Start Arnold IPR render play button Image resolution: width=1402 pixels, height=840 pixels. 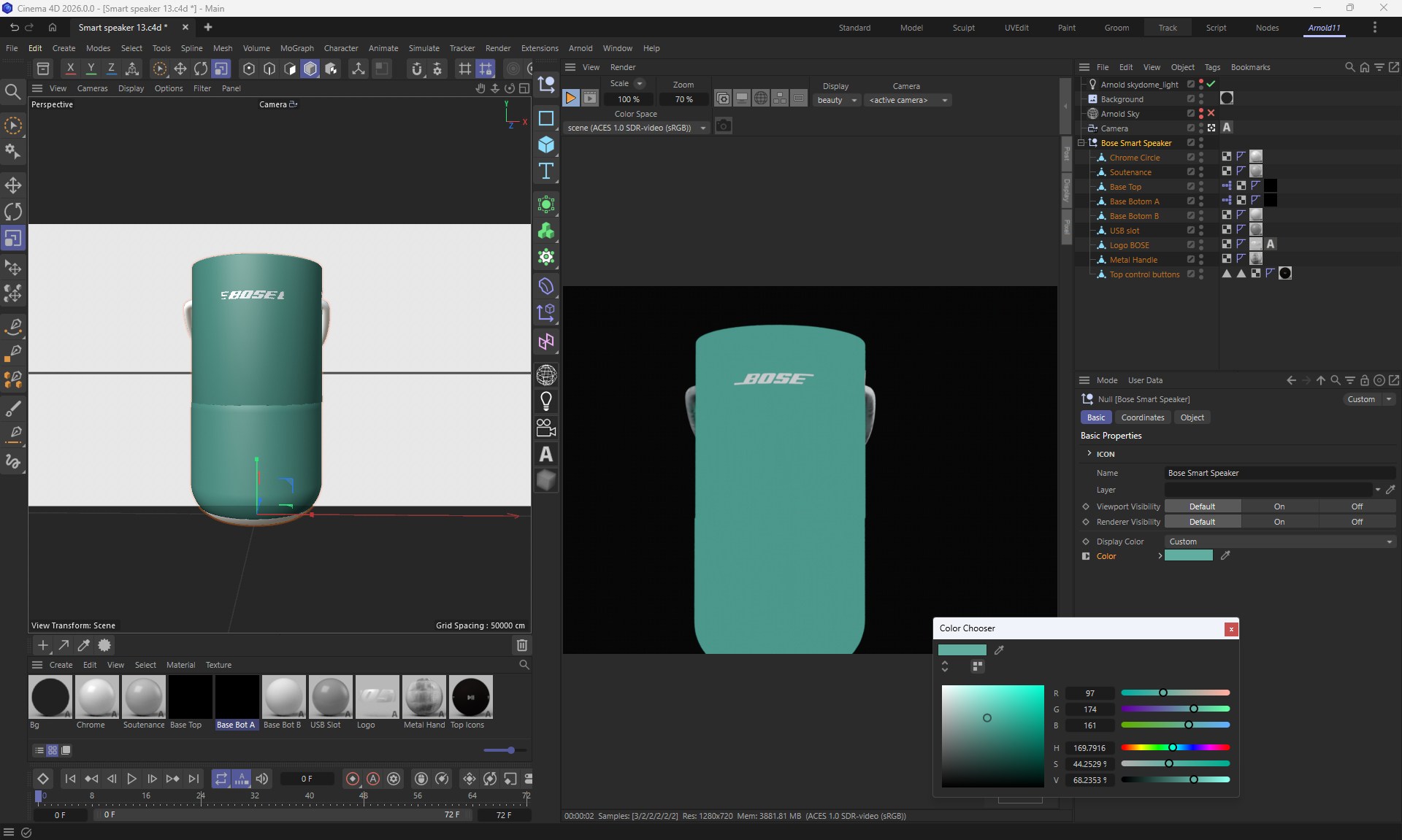(571, 99)
